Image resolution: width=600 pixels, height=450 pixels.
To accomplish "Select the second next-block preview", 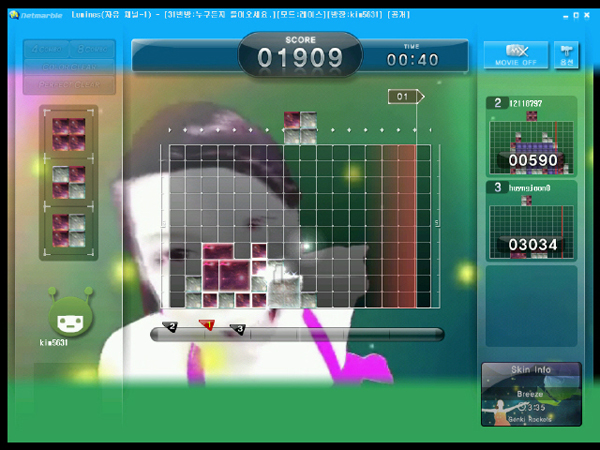I will [x=69, y=180].
